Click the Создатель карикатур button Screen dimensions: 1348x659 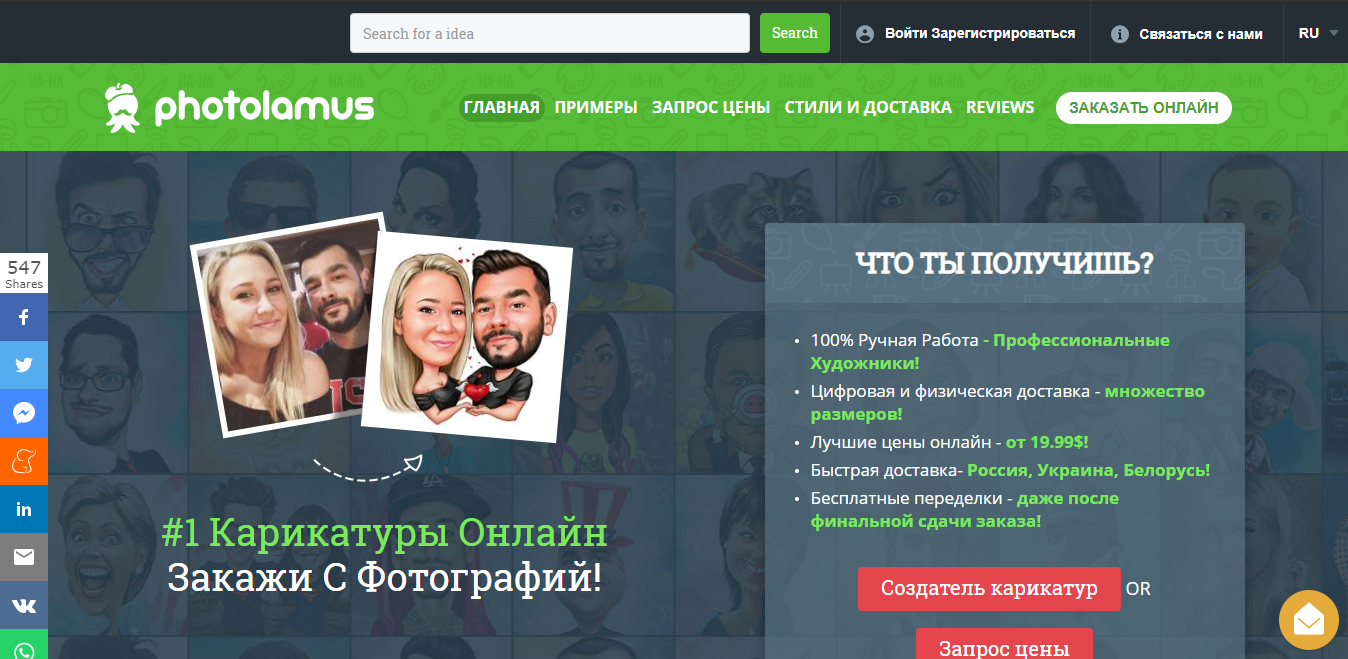[x=989, y=588]
